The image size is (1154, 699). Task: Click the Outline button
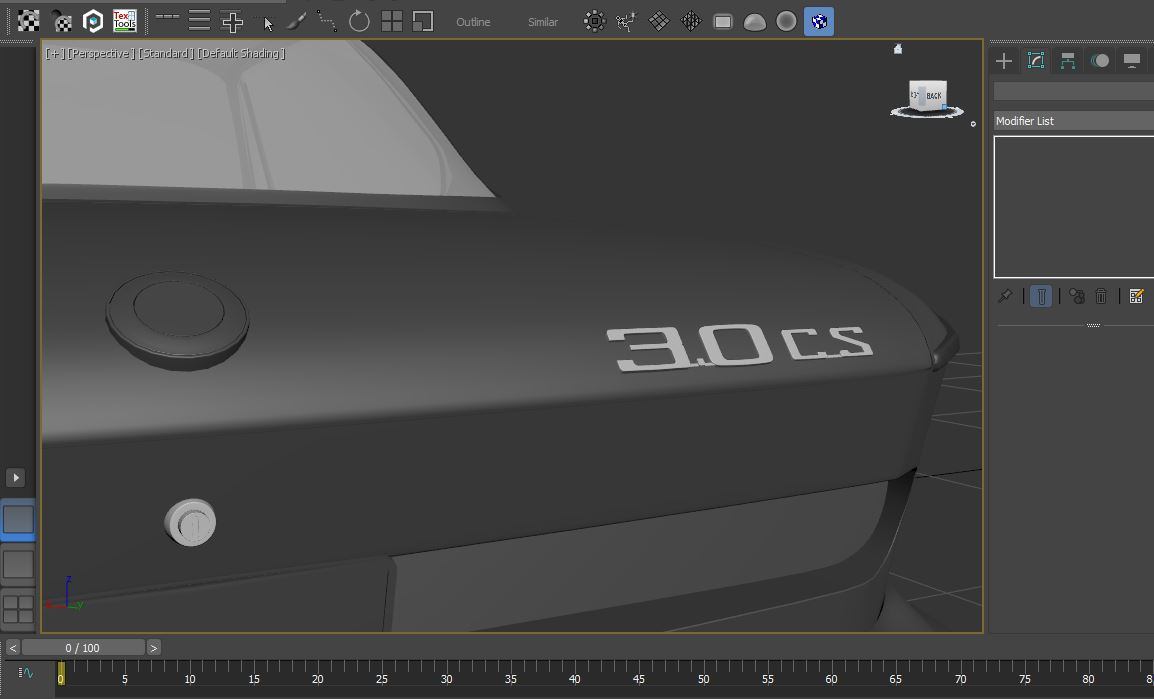pos(473,22)
